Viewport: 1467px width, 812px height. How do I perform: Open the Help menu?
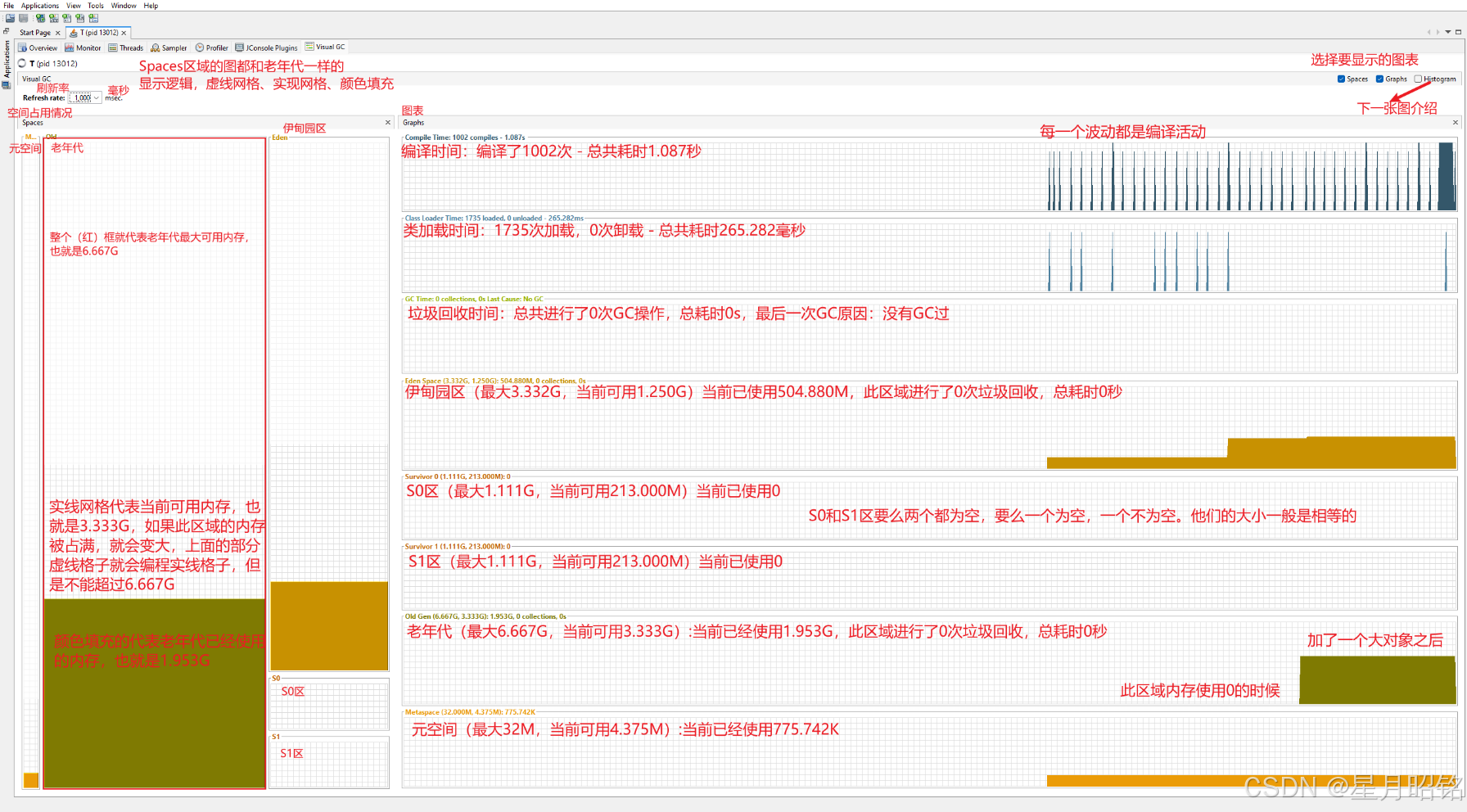point(151,6)
